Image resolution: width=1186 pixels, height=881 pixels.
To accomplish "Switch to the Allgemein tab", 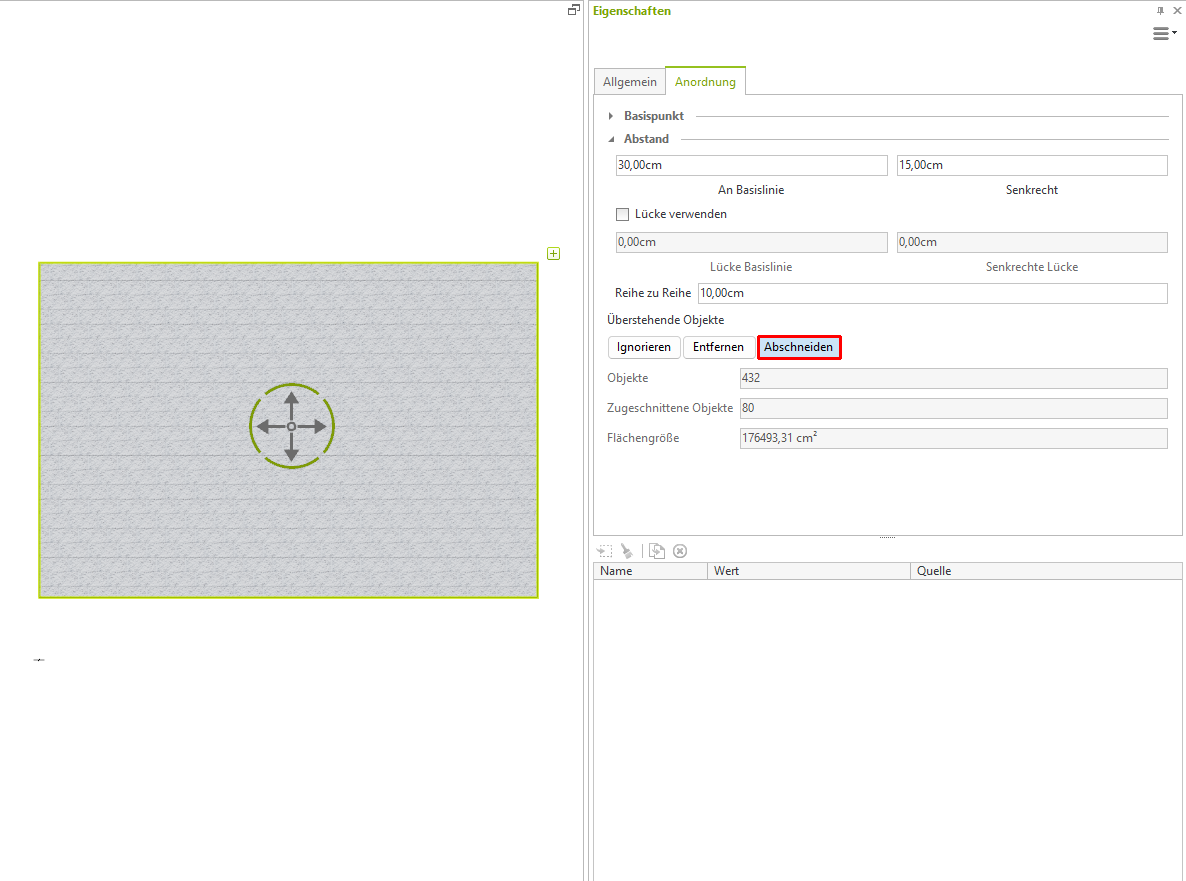I will pos(629,82).
